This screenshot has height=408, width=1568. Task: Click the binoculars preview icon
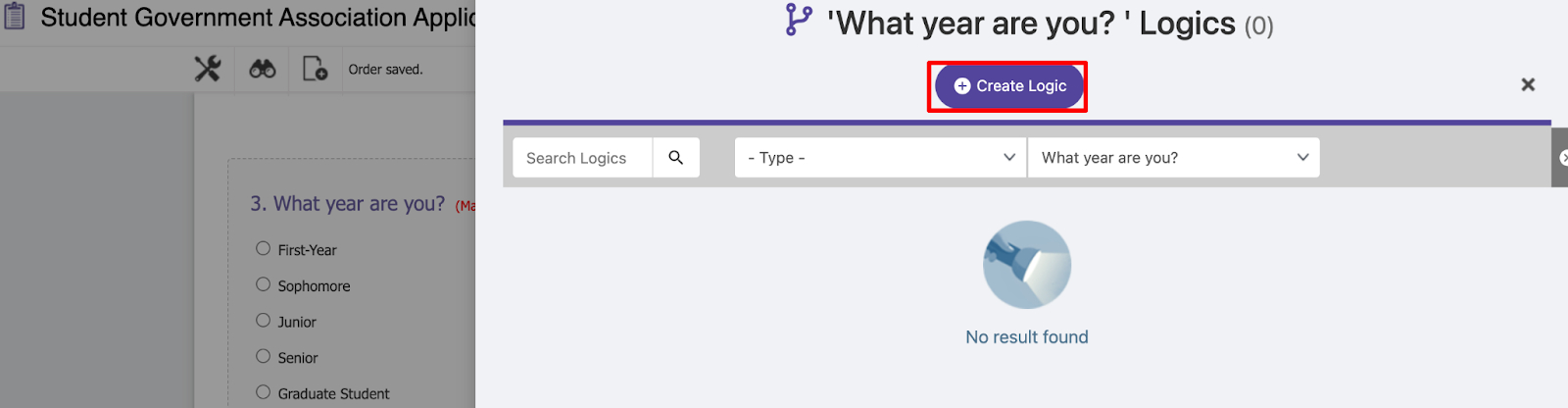click(x=262, y=69)
